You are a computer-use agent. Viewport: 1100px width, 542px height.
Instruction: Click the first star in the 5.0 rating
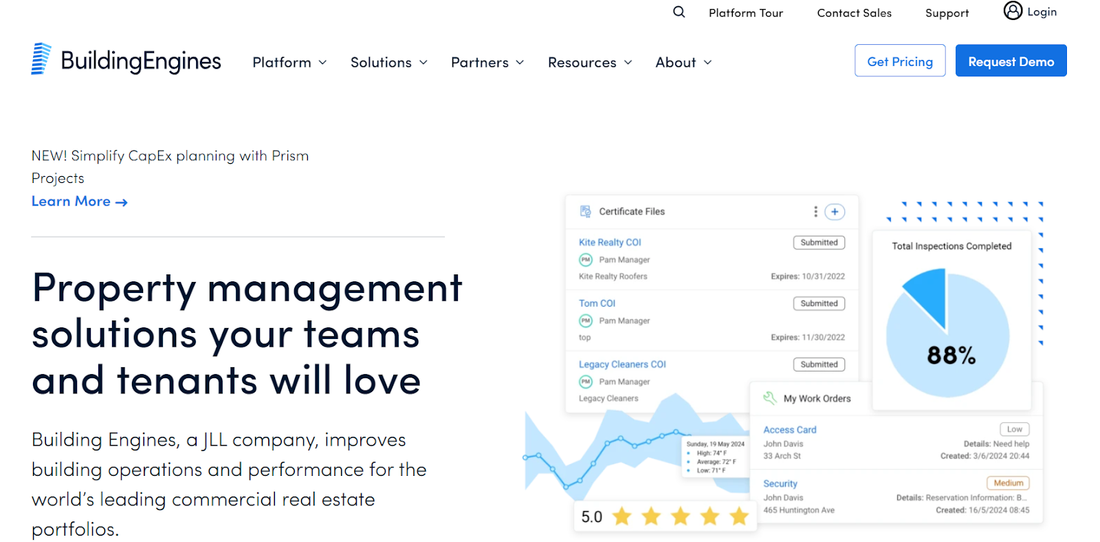click(x=622, y=517)
